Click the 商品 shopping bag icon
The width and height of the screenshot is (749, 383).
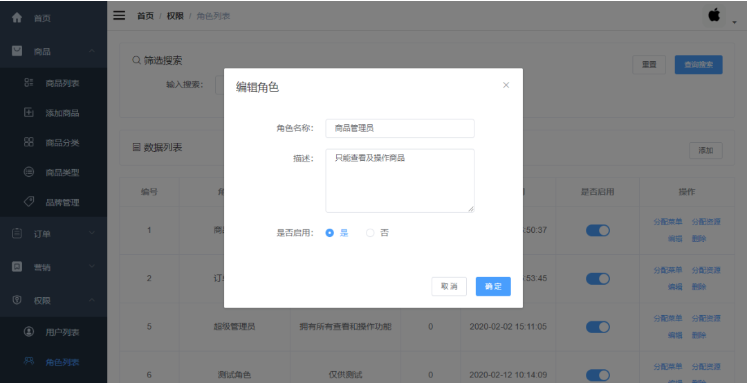(x=17, y=51)
